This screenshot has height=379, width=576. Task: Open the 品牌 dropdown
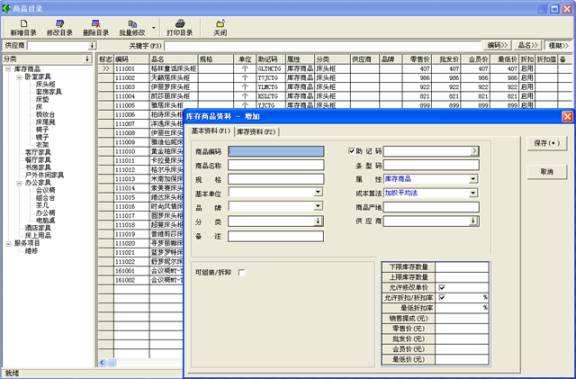click(x=318, y=206)
